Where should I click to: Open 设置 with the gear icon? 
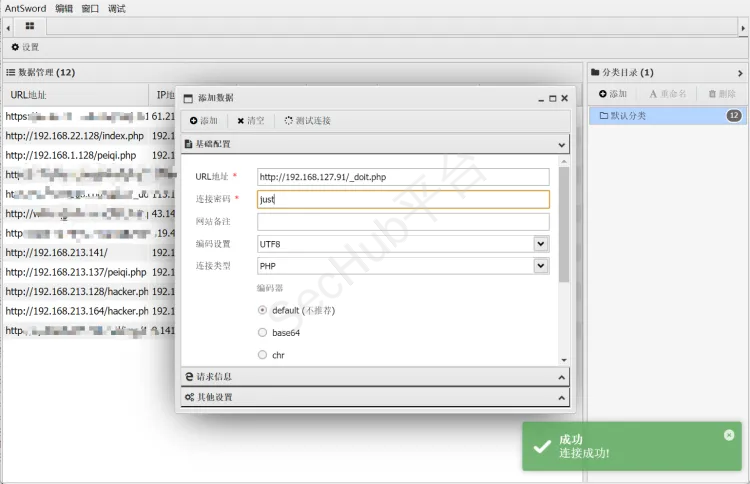tap(25, 47)
